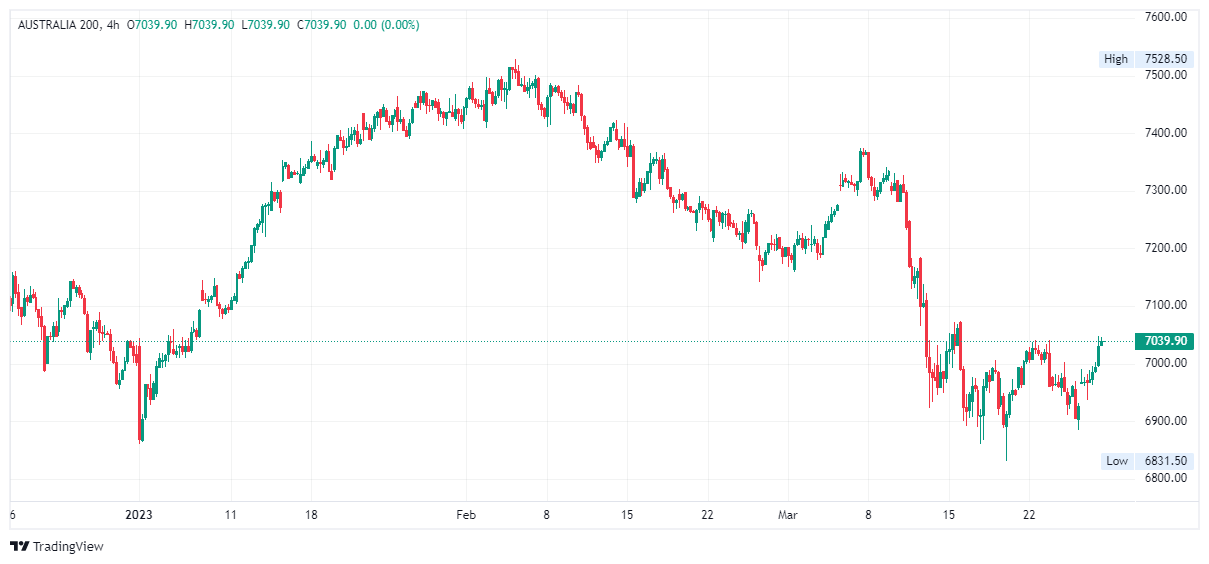Click the green 7039.90 current price tag

tap(1165, 341)
